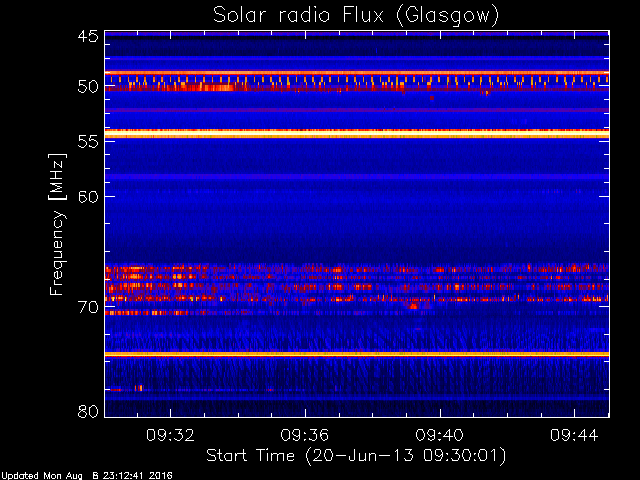Click the frequency tick label '80'
The image size is (640, 480).
click(88, 411)
